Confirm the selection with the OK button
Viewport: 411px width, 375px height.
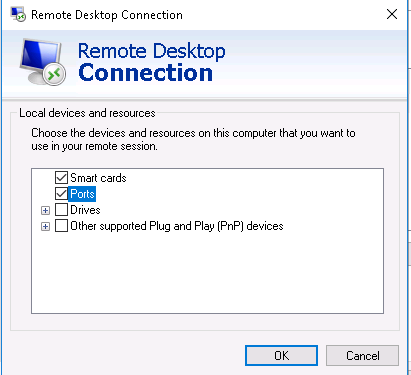tap(281, 355)
